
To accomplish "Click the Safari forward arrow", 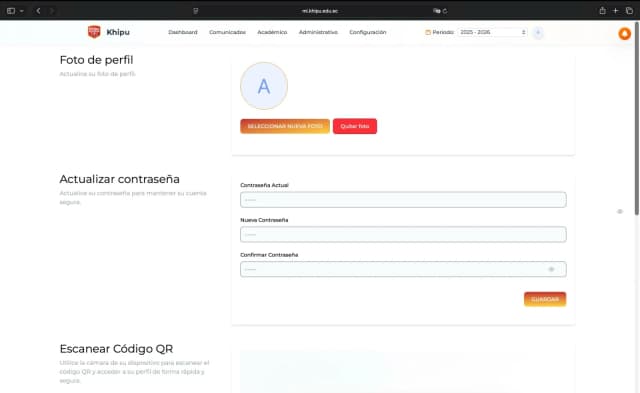I will [x=52, y=11].
